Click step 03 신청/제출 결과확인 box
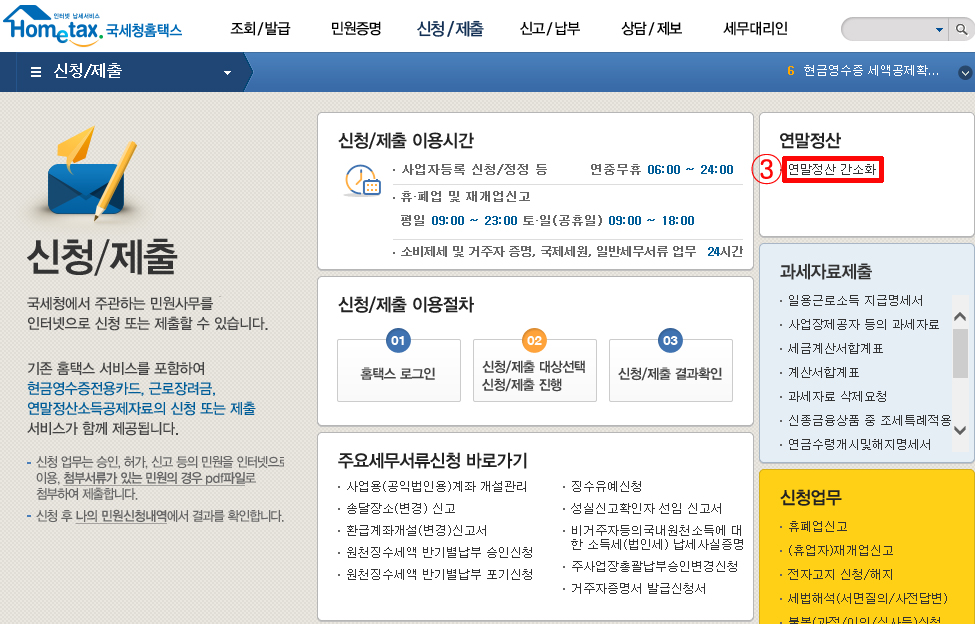975x624 pixels. point(670,370)
